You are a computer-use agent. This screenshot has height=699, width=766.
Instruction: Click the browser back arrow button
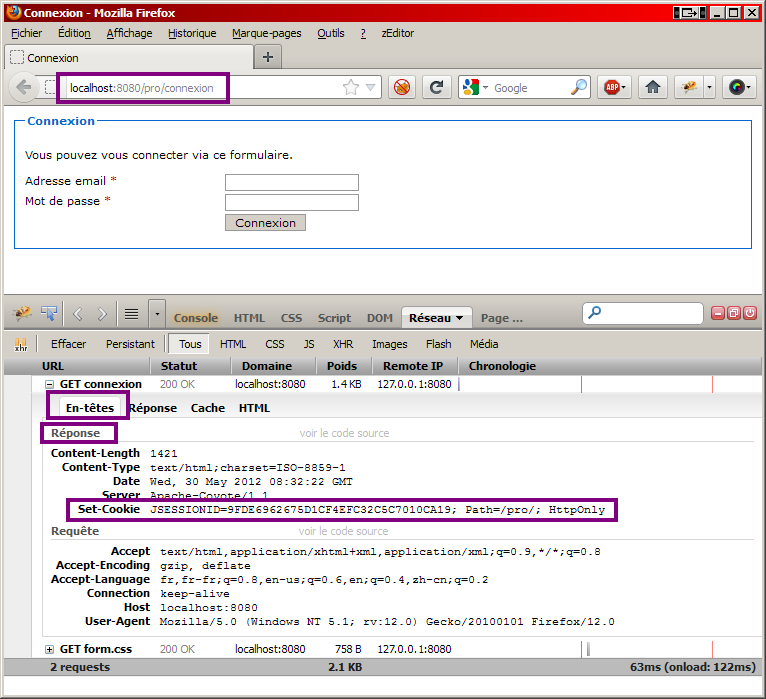click(23, 87)
